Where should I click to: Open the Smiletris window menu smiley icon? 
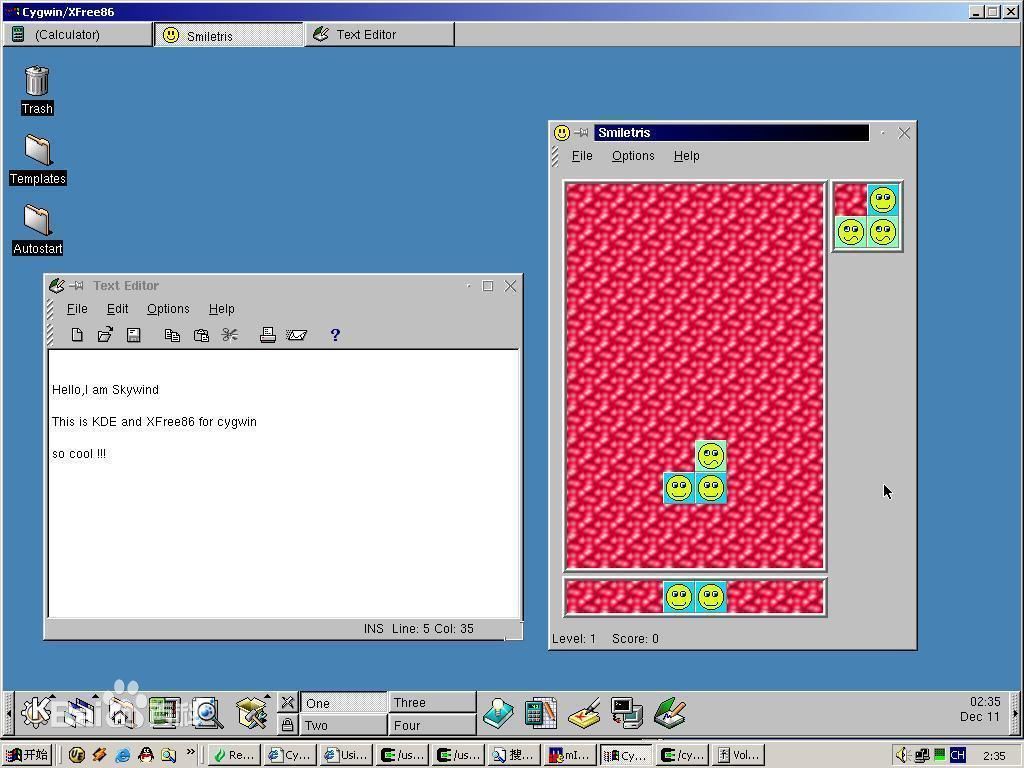click(x=562, y=133)
